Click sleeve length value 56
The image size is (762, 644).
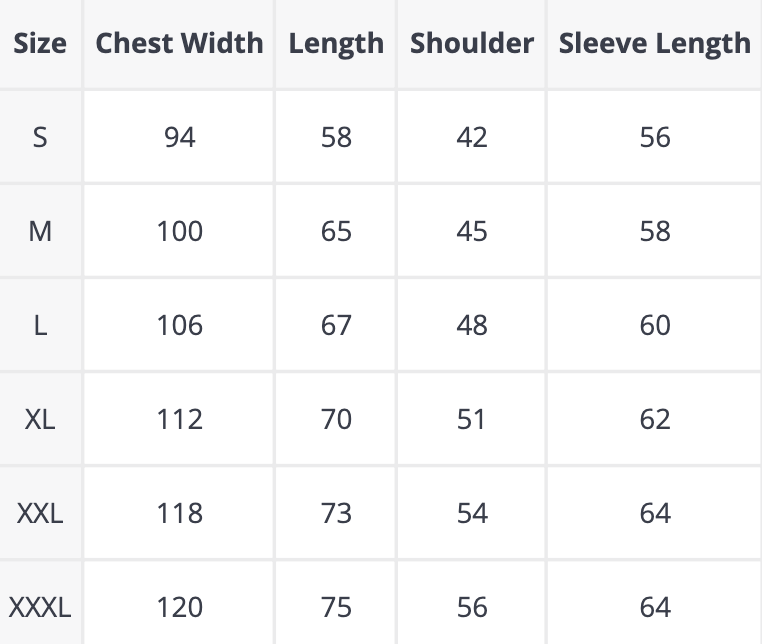click(x=655, y=137)
